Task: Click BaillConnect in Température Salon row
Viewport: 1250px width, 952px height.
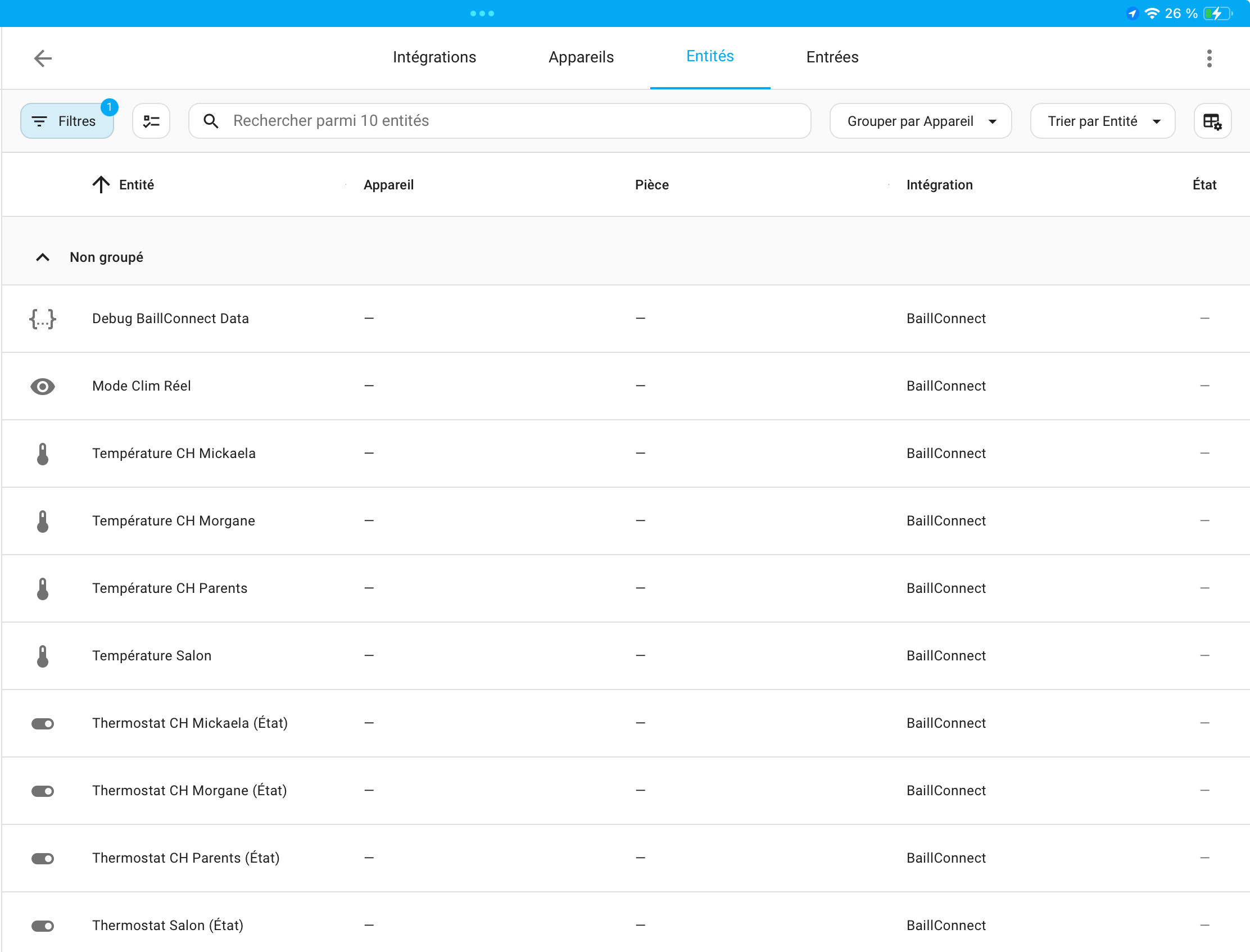Action: 946,656
